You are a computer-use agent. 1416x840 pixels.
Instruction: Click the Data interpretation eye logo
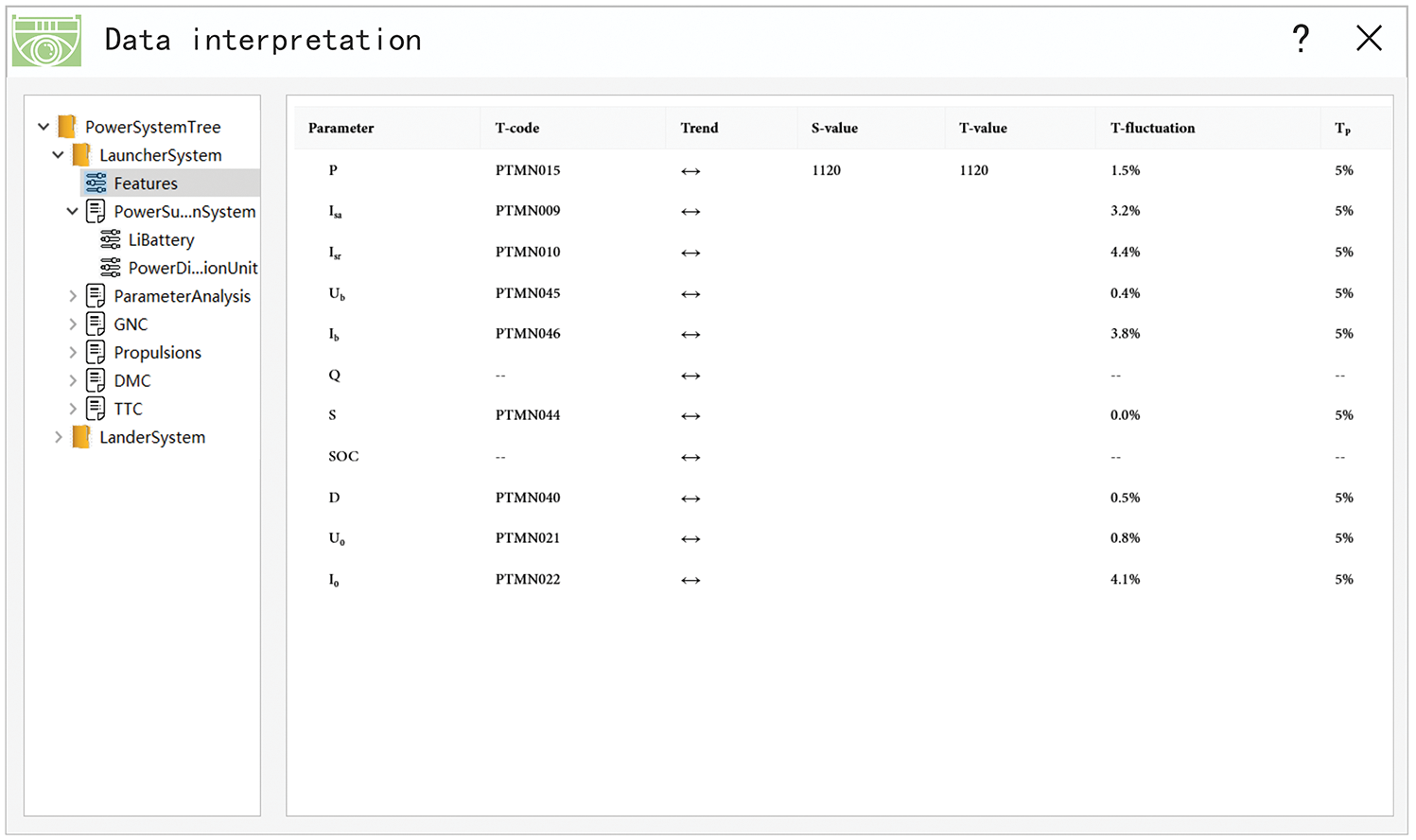click(46, 41)
